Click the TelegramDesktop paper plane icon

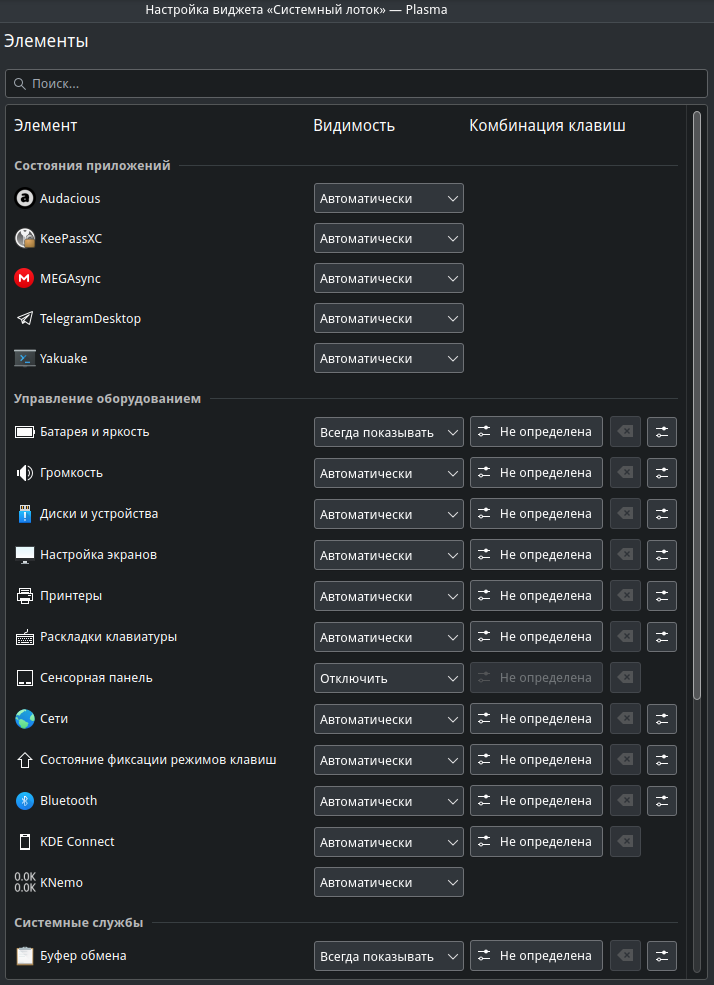(x=25, y=318)
